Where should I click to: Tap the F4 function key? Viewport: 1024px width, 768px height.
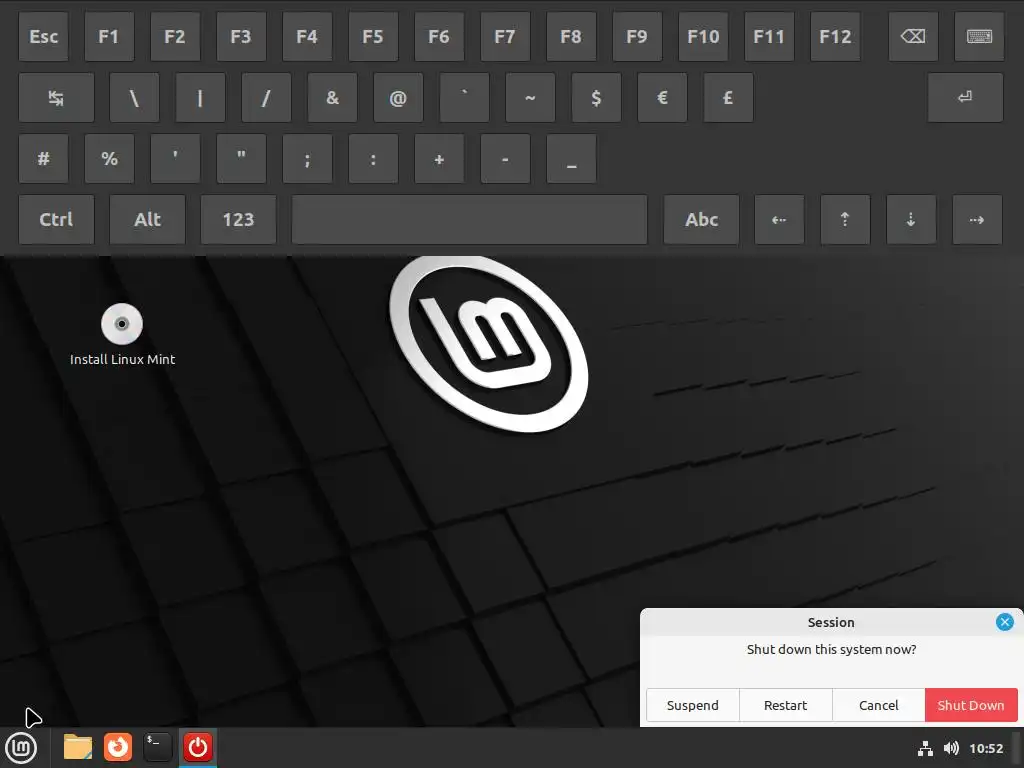point(307,37)
